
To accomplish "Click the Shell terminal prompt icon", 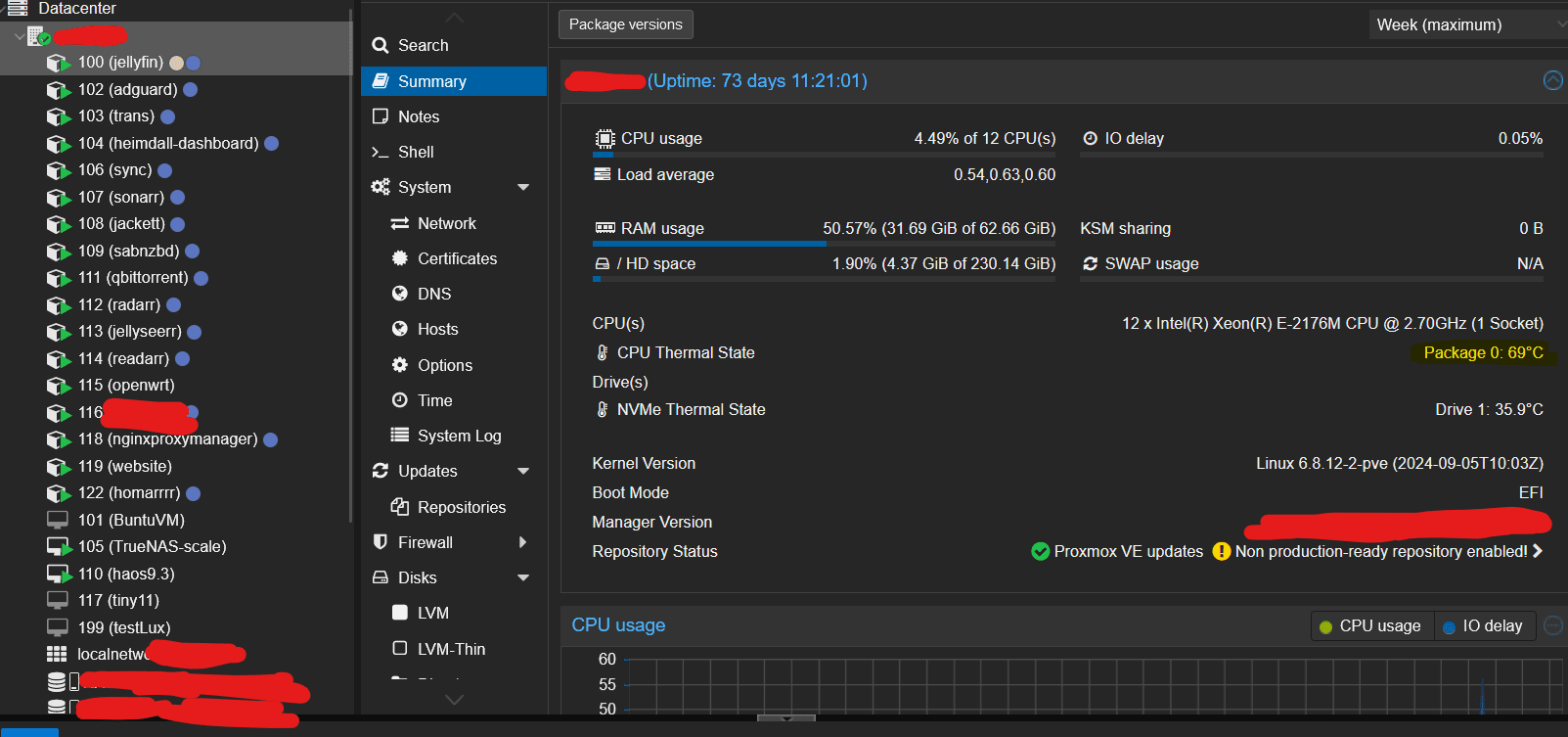I will pos(381,152).
